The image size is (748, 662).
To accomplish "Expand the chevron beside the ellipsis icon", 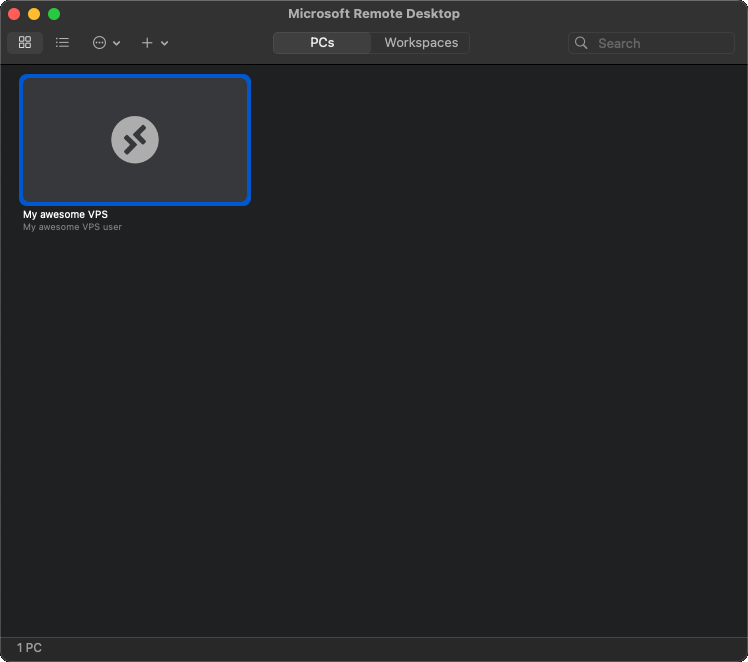I will (117, 44).
